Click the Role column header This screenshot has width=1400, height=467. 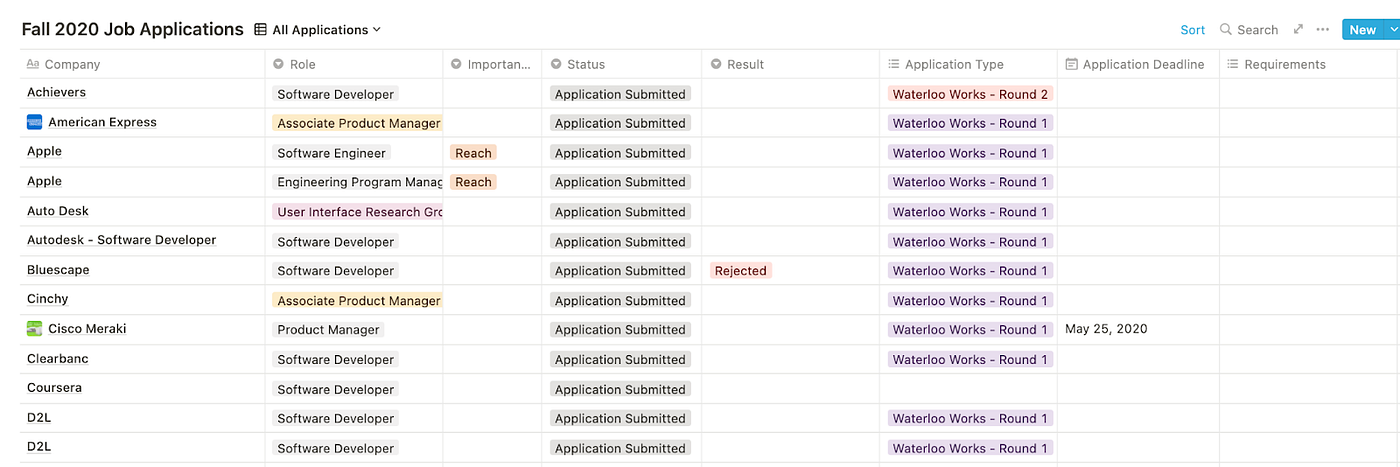(354, 64)
